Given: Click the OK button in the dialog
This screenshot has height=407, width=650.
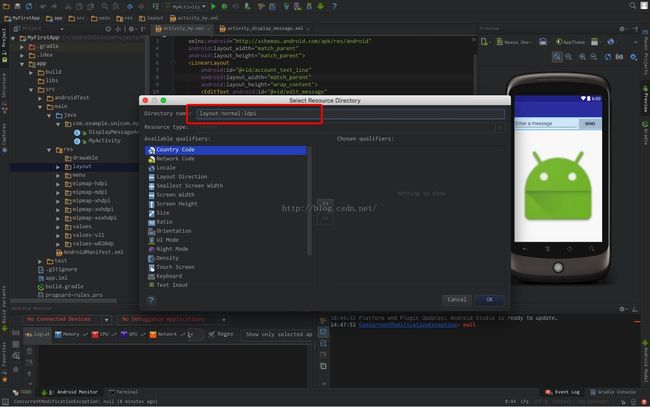Looking at the screenshot, I should 490,300.
